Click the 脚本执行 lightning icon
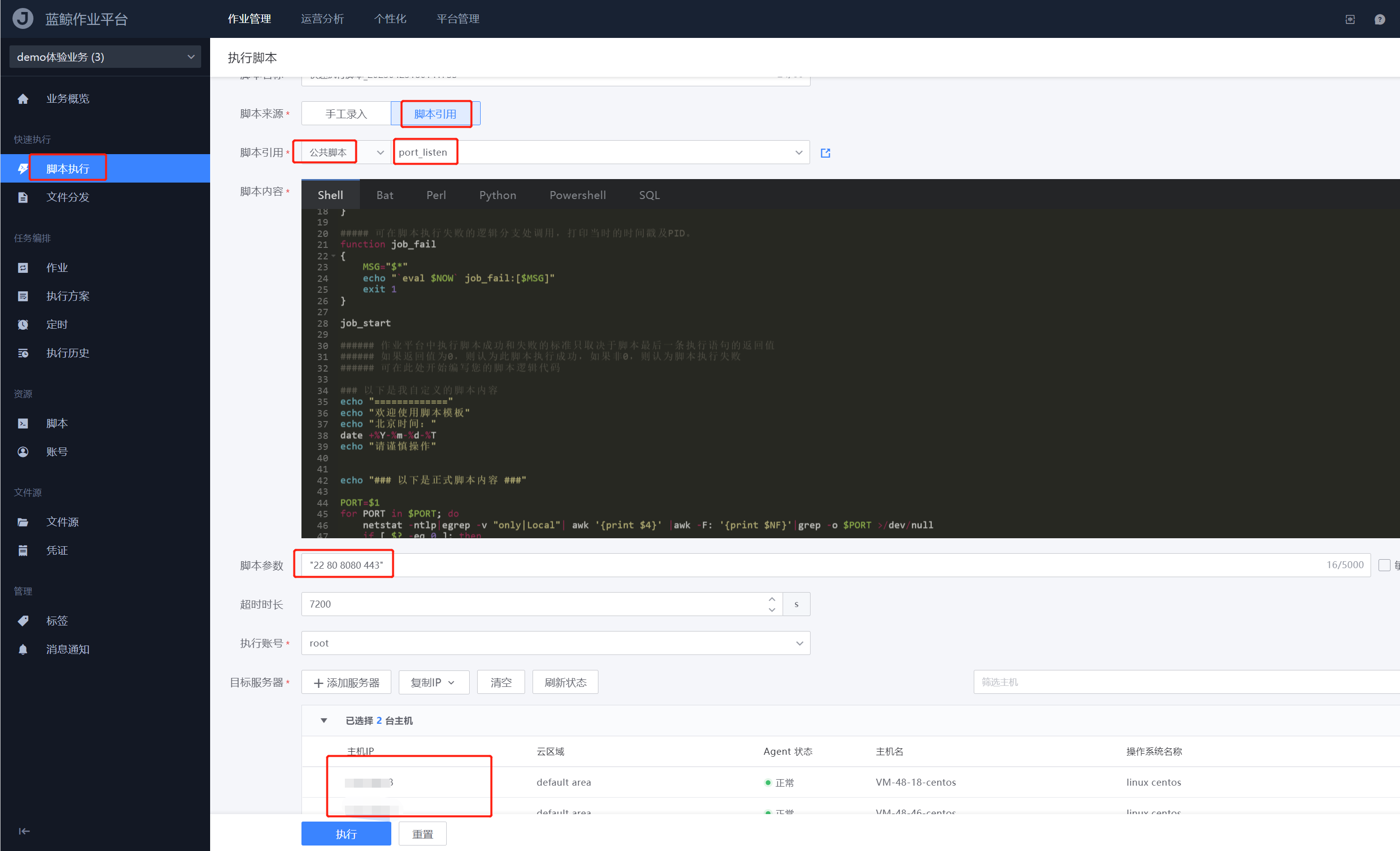This screenshot has height=851, width=1400. 23,169
